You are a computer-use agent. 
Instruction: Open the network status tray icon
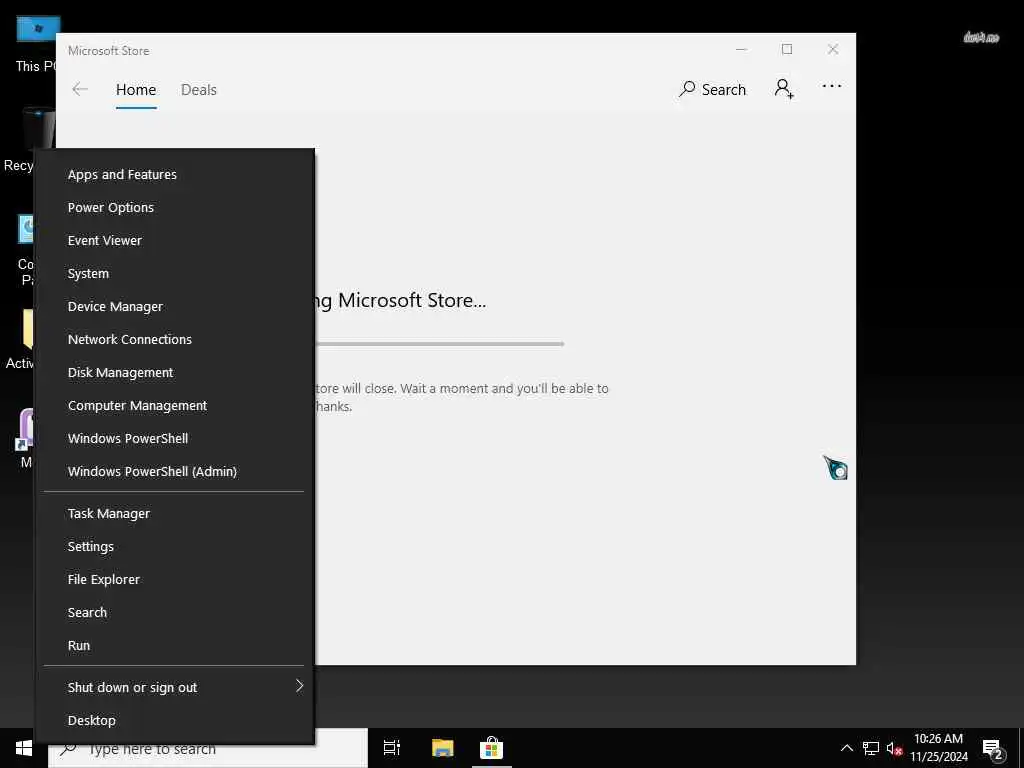pos(871,748)
